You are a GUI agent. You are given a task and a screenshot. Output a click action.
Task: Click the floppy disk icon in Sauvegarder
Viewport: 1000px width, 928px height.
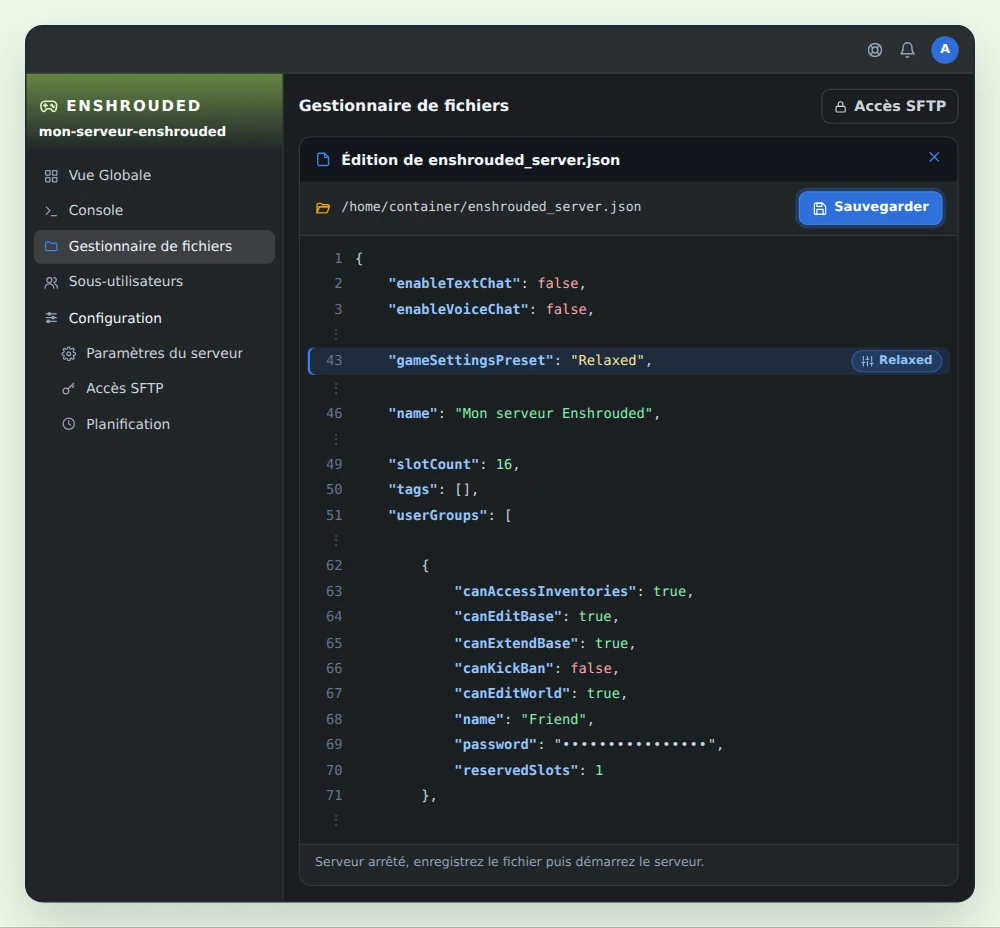pyautogui.click(x=820, y=208)
